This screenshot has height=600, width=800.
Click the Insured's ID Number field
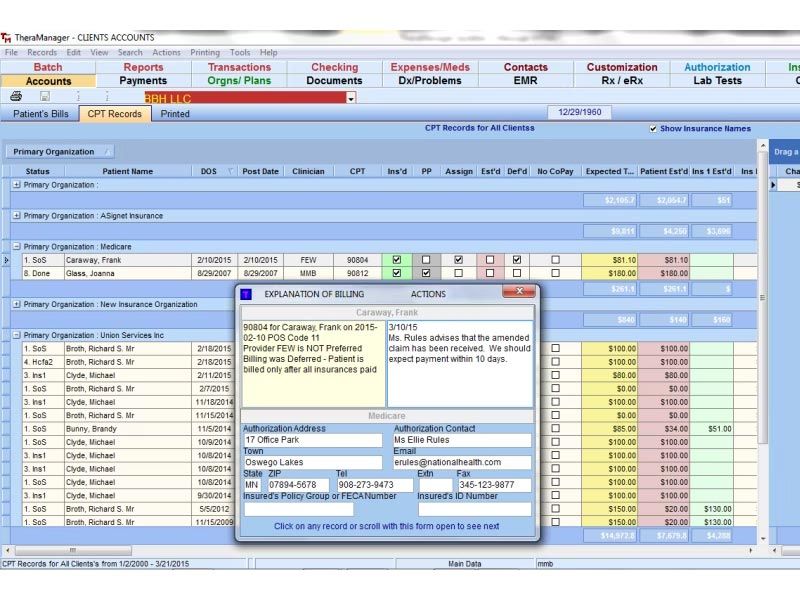click(x=474, y=509)
